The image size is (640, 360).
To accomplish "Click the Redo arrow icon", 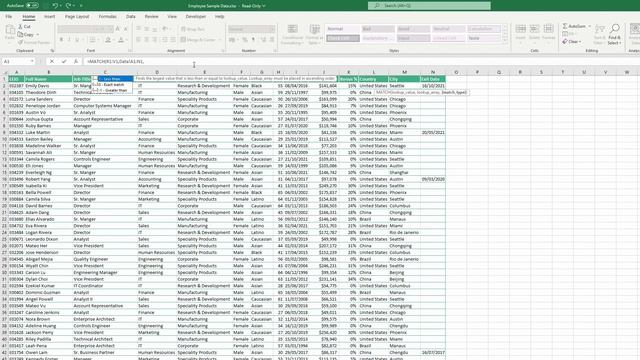I will 68,6.
